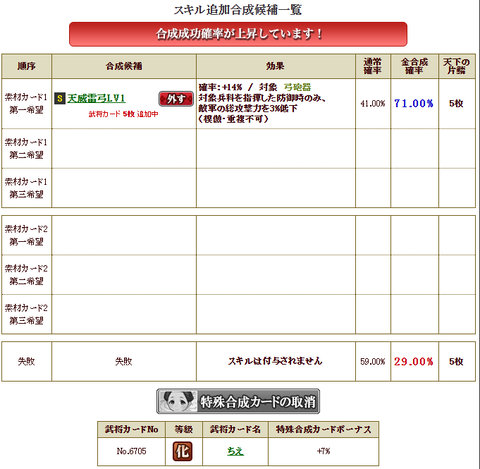
Task: Click the 素材カード2 第一希望 row label
Action: [x=26, y=235]
